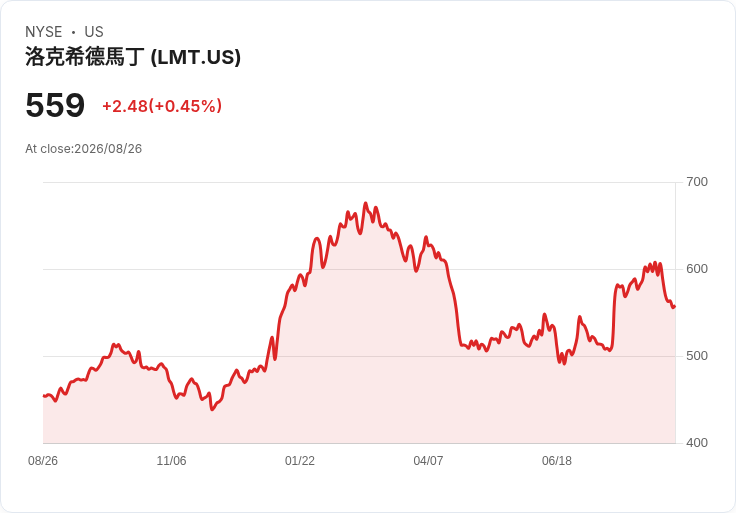Click the dot separator between NYSE and US
Image resolution: width=736 pixels, height=513 pixels.
(73, 32)
